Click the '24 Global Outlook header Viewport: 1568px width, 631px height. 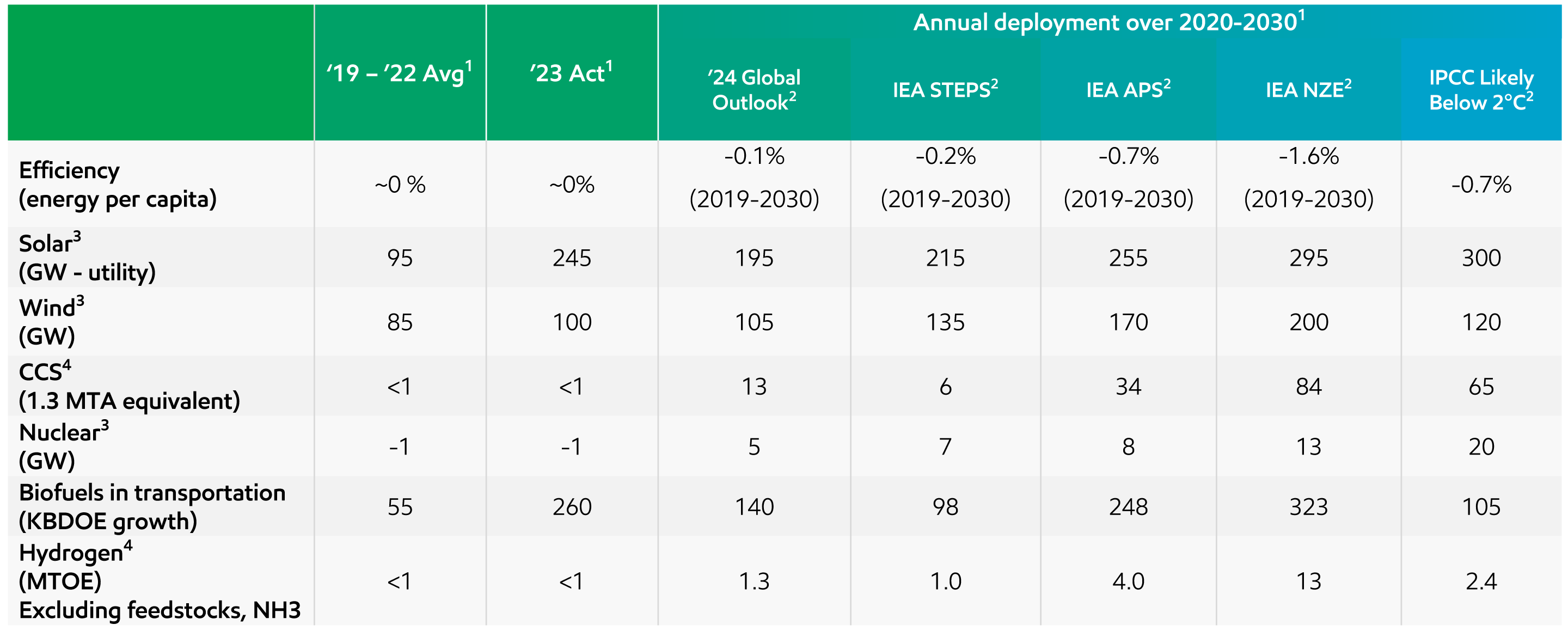754,89
